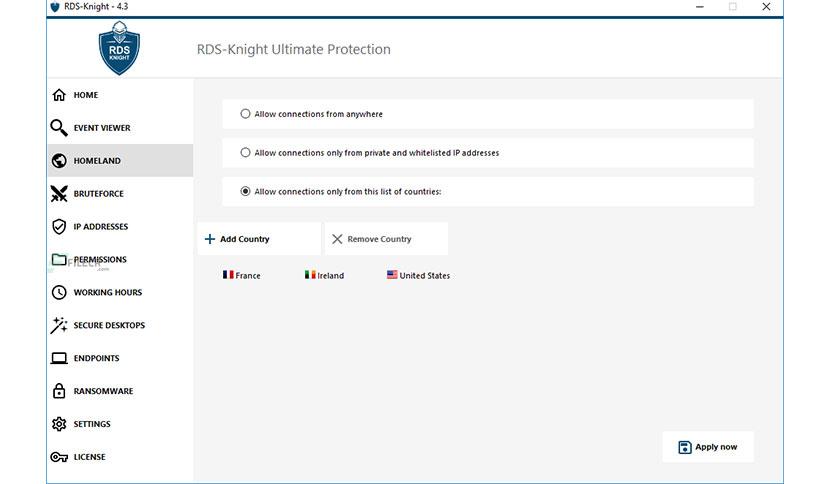836x484 pixels.
Task: Click Add Country button
Action: pos(259,239)
